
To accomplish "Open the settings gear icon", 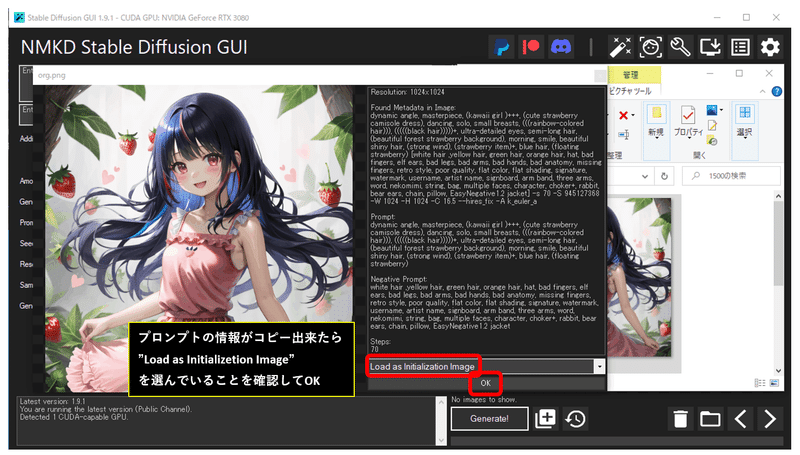I will (x=770, y=47).
